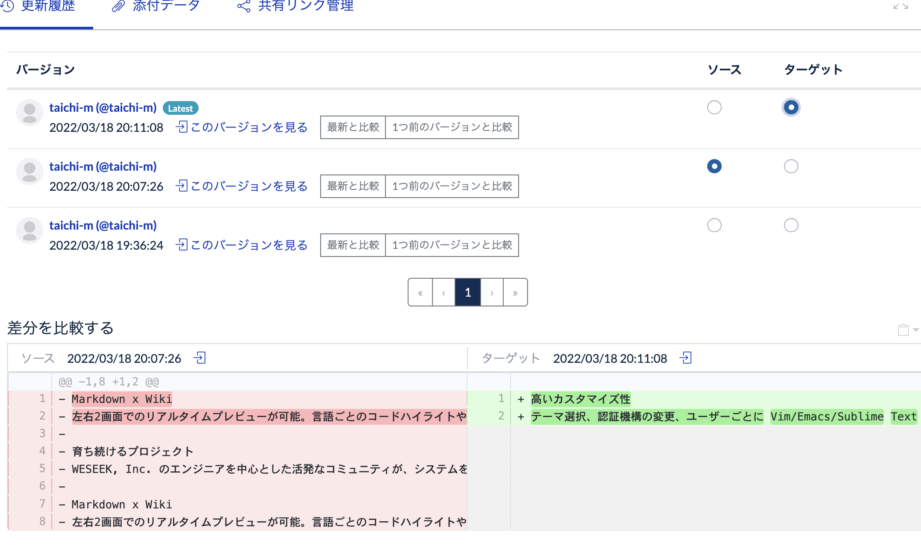
Task: Click the ターゲット column header
Action: [x=813, y=69]
